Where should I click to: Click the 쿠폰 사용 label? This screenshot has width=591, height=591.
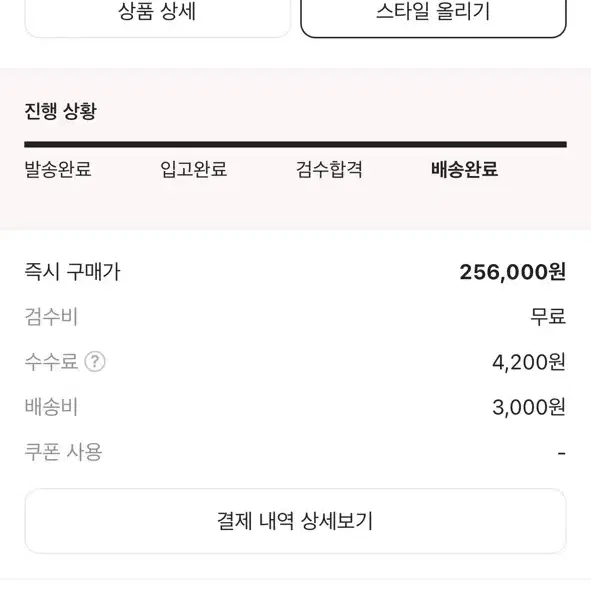point(63,452)
